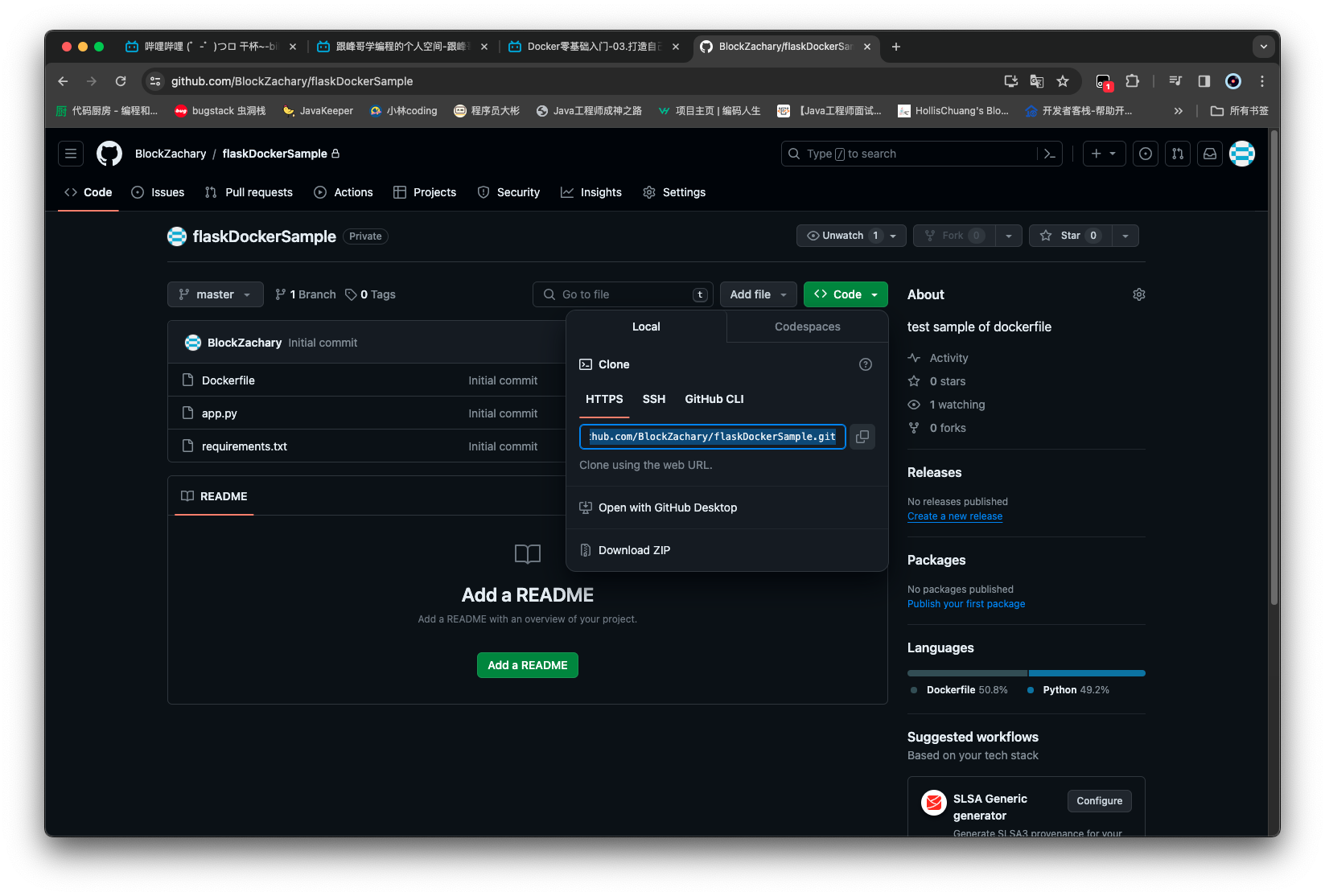Bookmark this page with the star icon

click(x=1063, y=81)
